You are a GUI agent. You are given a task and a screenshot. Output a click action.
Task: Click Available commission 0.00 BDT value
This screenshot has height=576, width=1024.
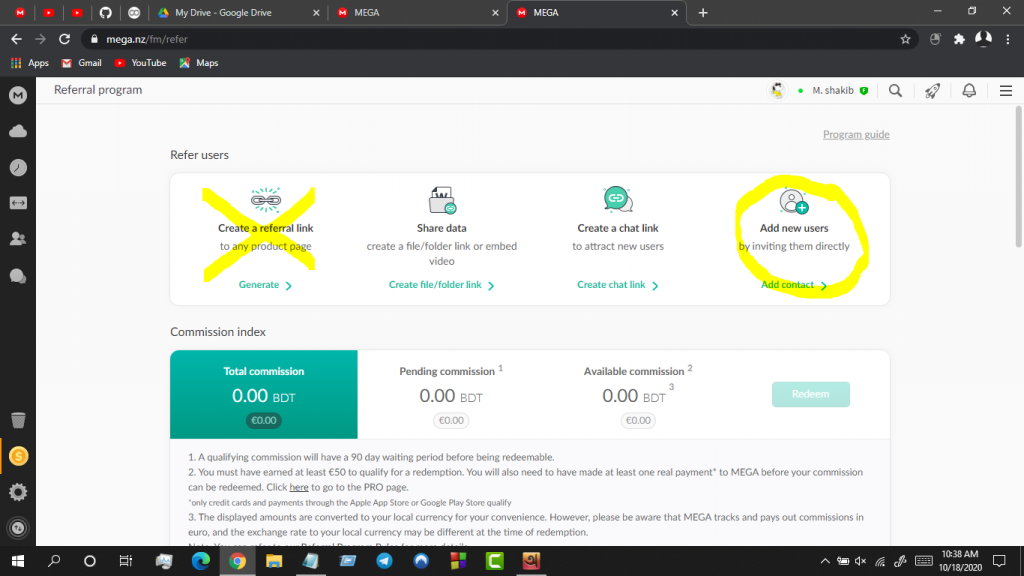click(633, 396)
